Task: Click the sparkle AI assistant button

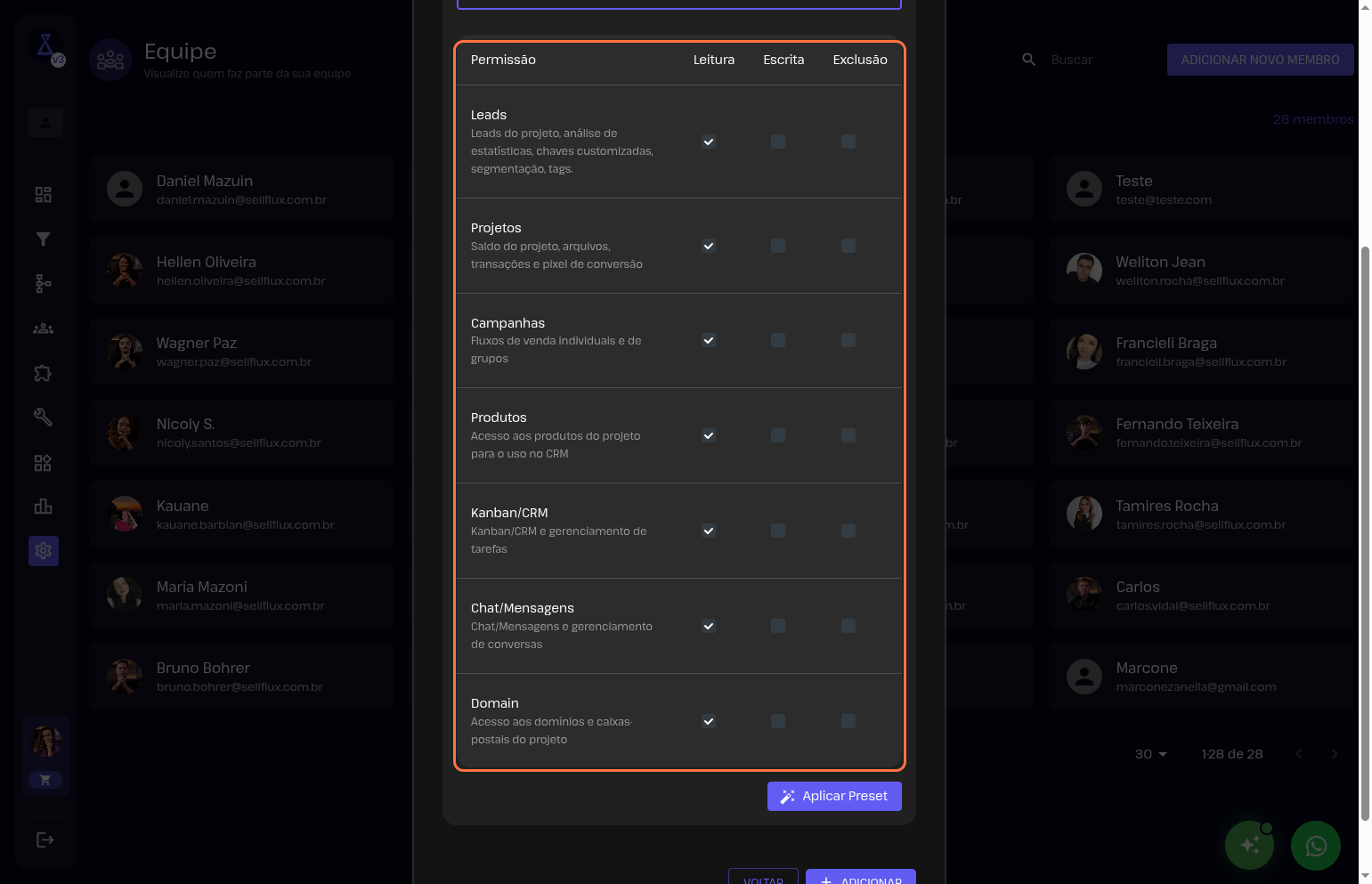Action: click(1249, 845)
